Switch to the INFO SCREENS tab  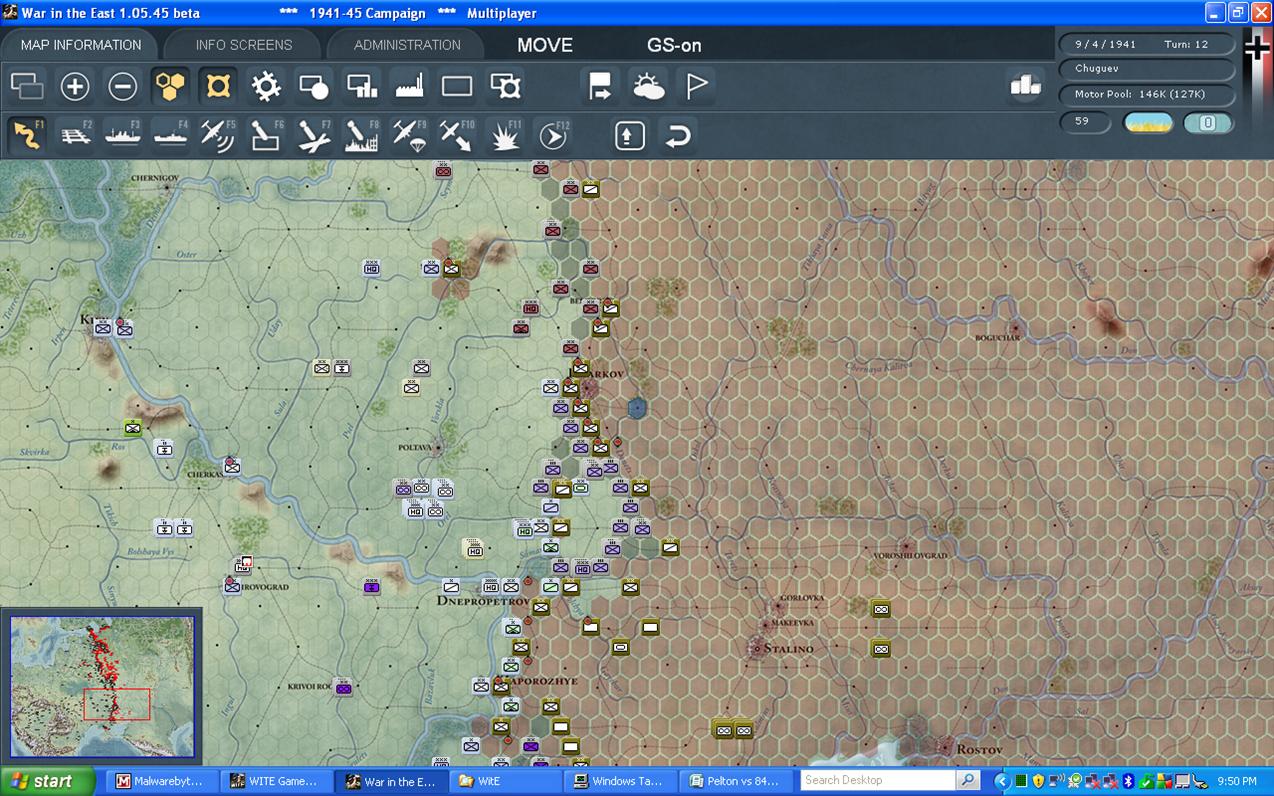tap(244, 45)
